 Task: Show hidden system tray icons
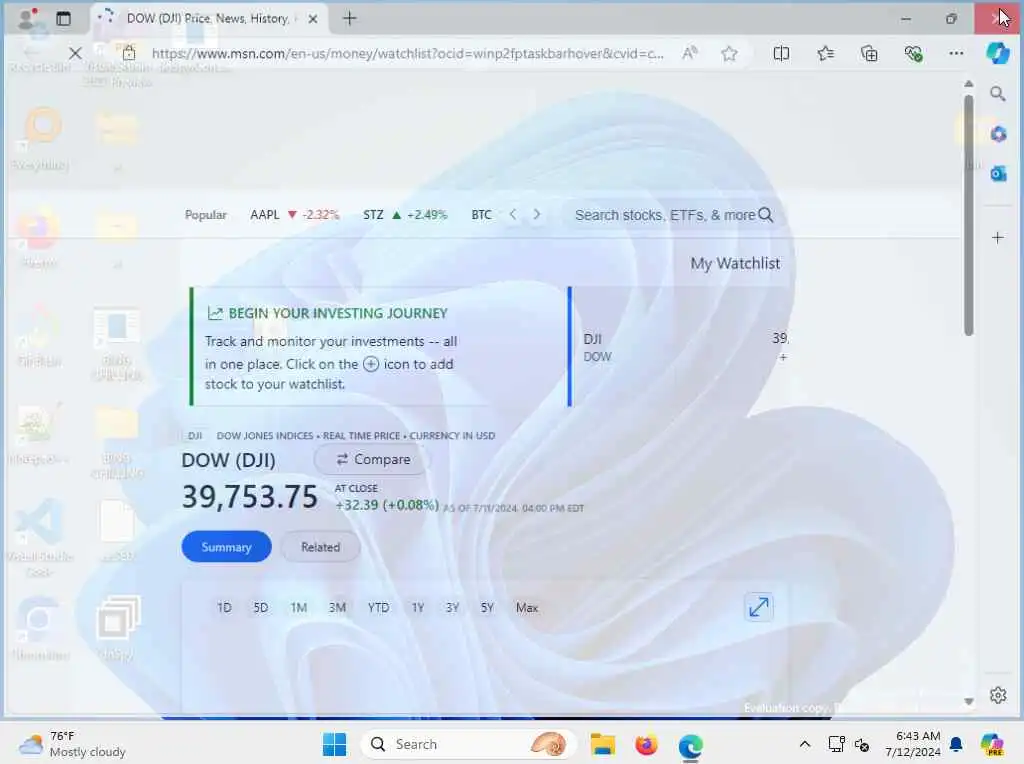[x=805, y=744]
